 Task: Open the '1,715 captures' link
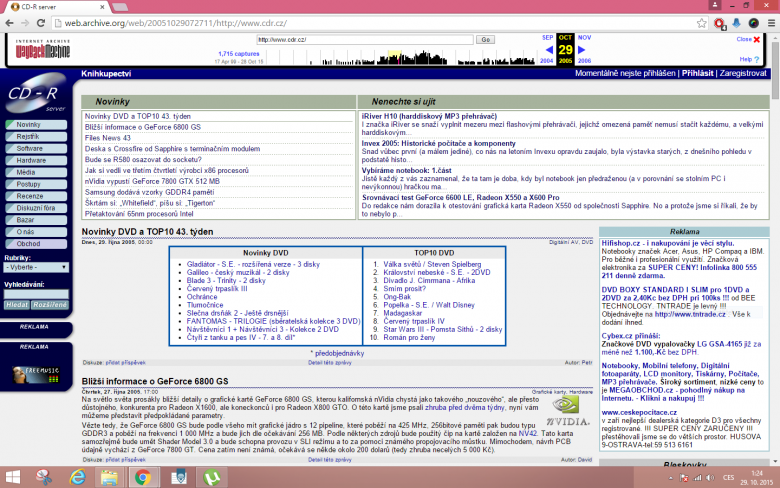(239, 54)
